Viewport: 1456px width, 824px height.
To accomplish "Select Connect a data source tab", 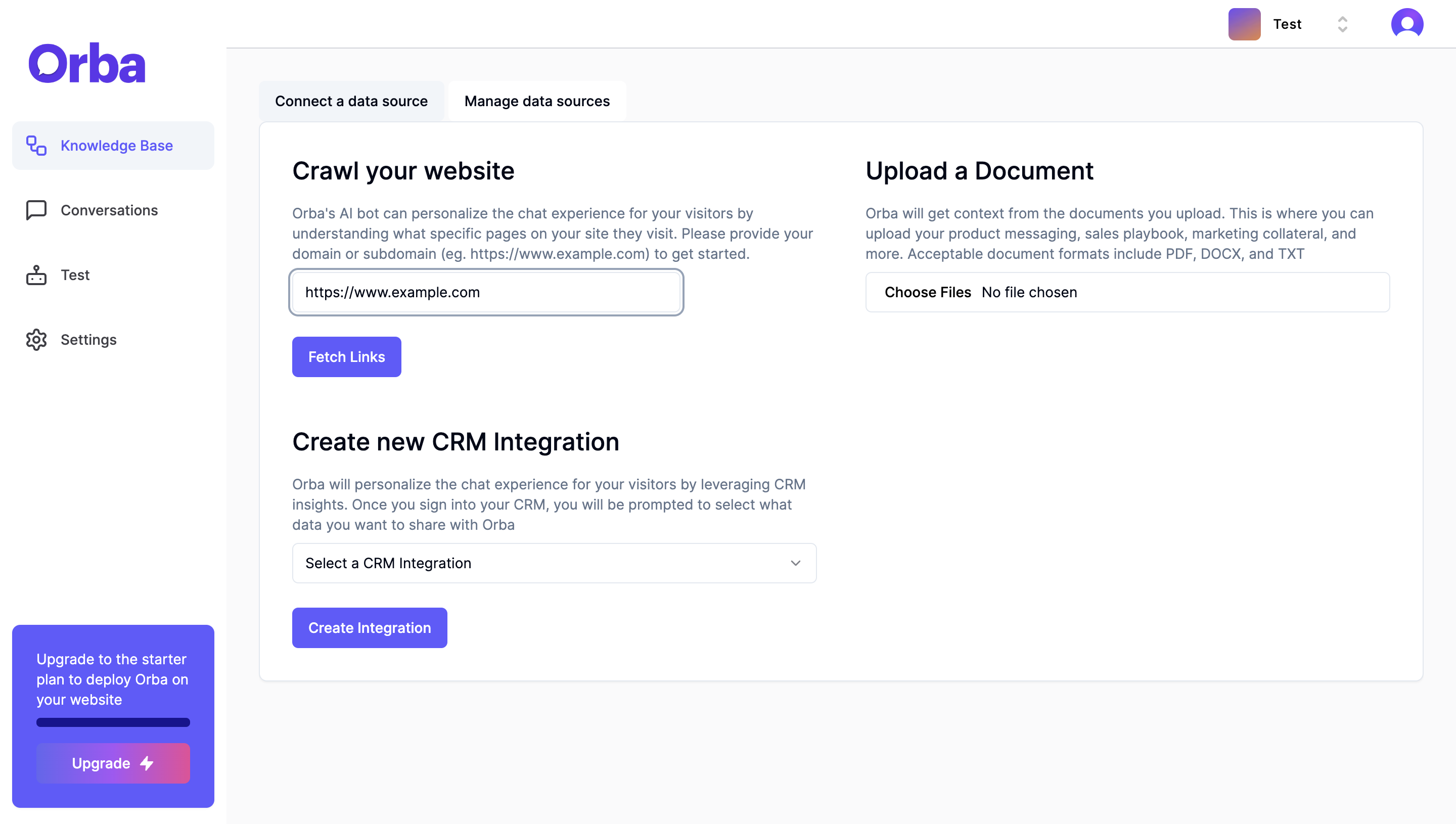I will tap(351, 101).
